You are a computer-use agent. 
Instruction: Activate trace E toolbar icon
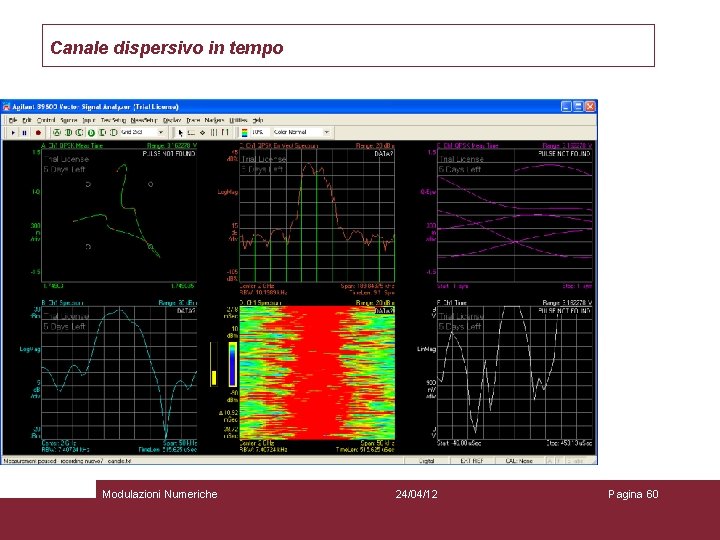click(x=102, y=133)
